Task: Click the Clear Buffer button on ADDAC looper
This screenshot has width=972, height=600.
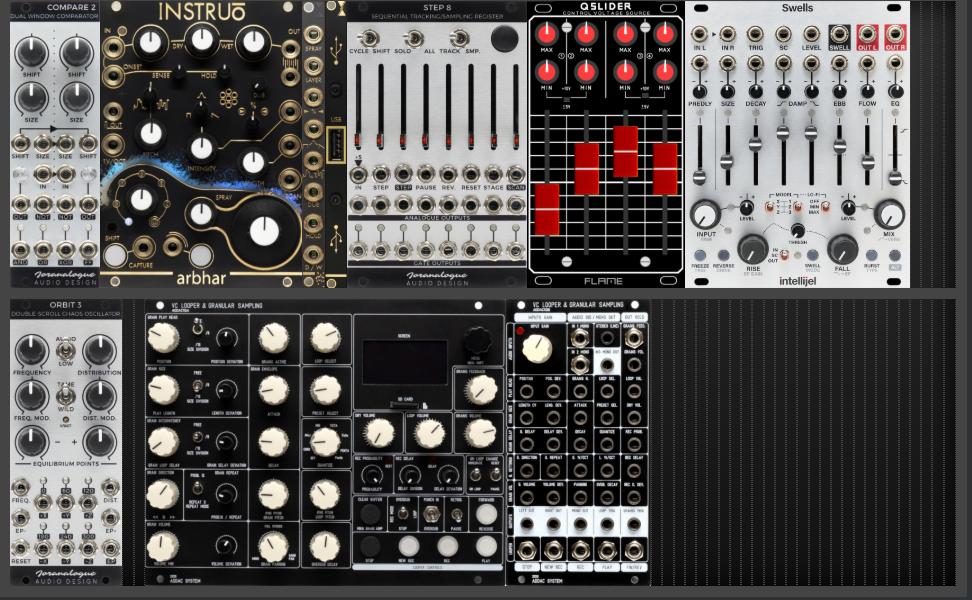Action: (370, 514)
